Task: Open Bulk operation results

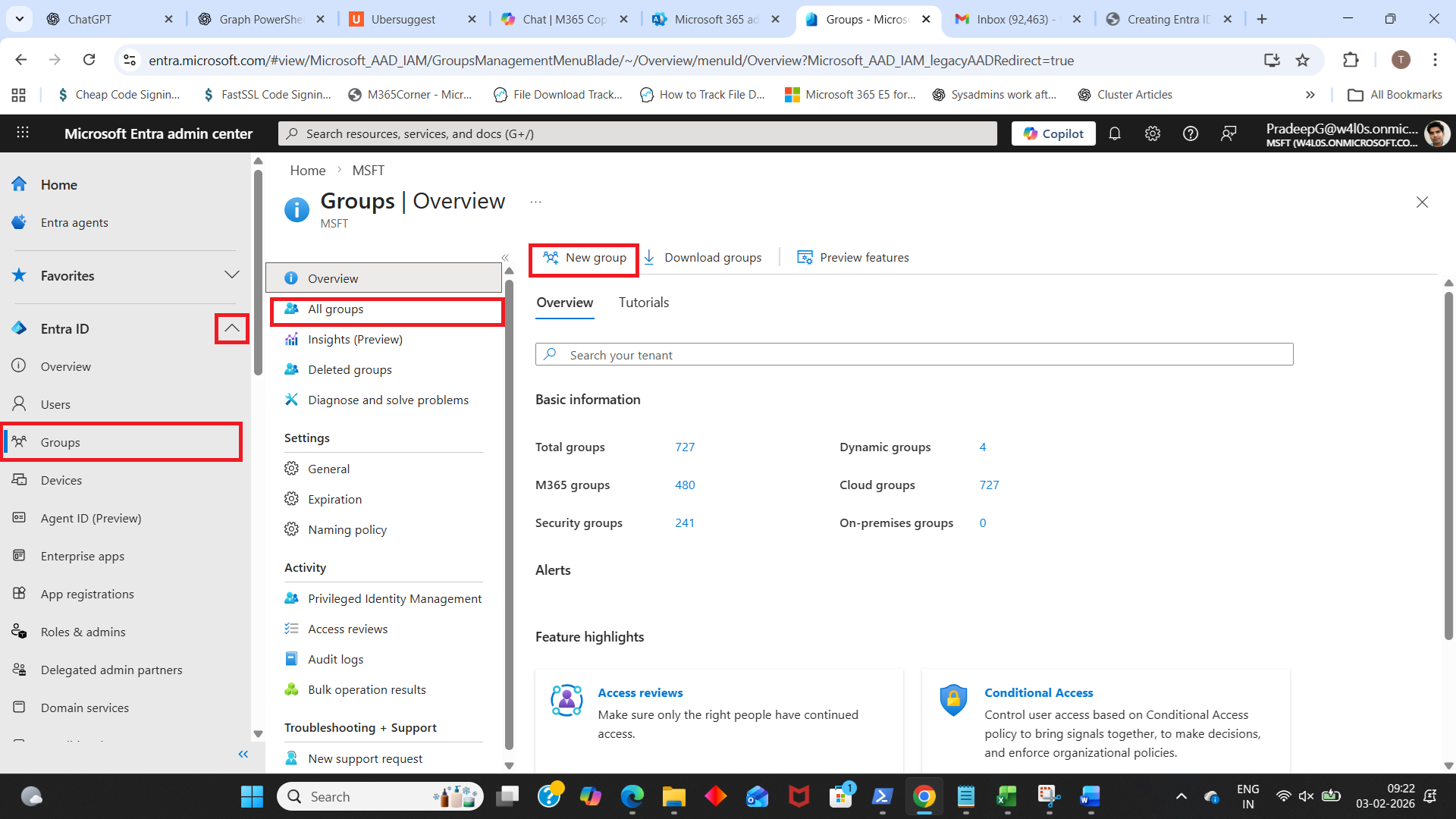Action: 366,690
